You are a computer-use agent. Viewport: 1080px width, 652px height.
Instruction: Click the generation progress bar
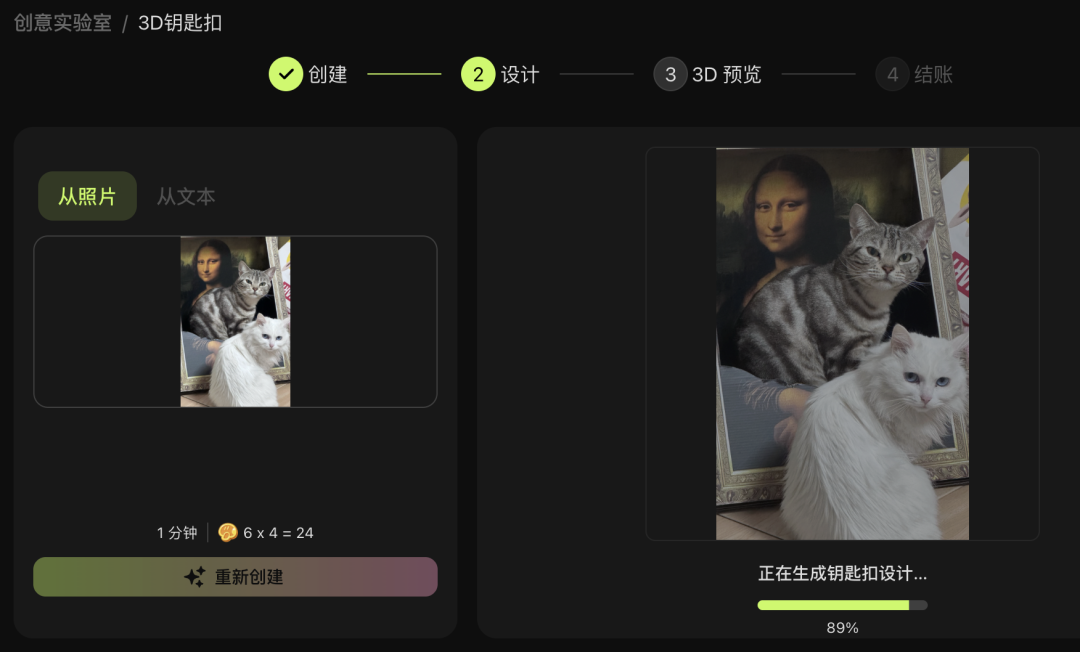click(x=842, y=605)
